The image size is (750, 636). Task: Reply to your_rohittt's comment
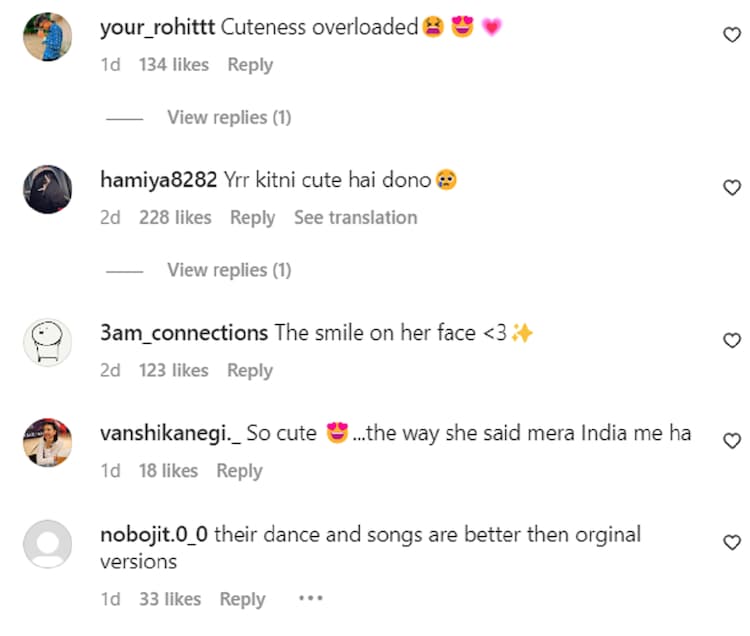(250, 65)
